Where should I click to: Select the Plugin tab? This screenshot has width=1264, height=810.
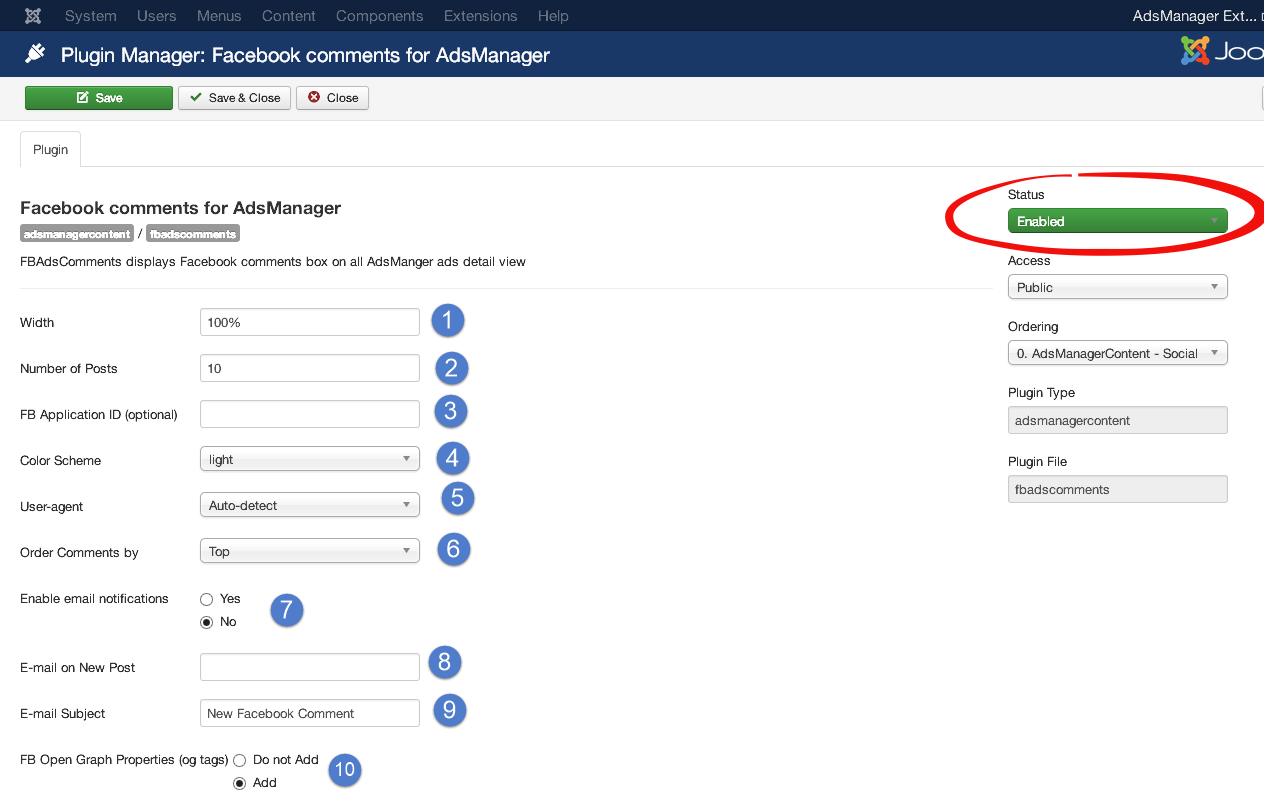tap(50, 149)
